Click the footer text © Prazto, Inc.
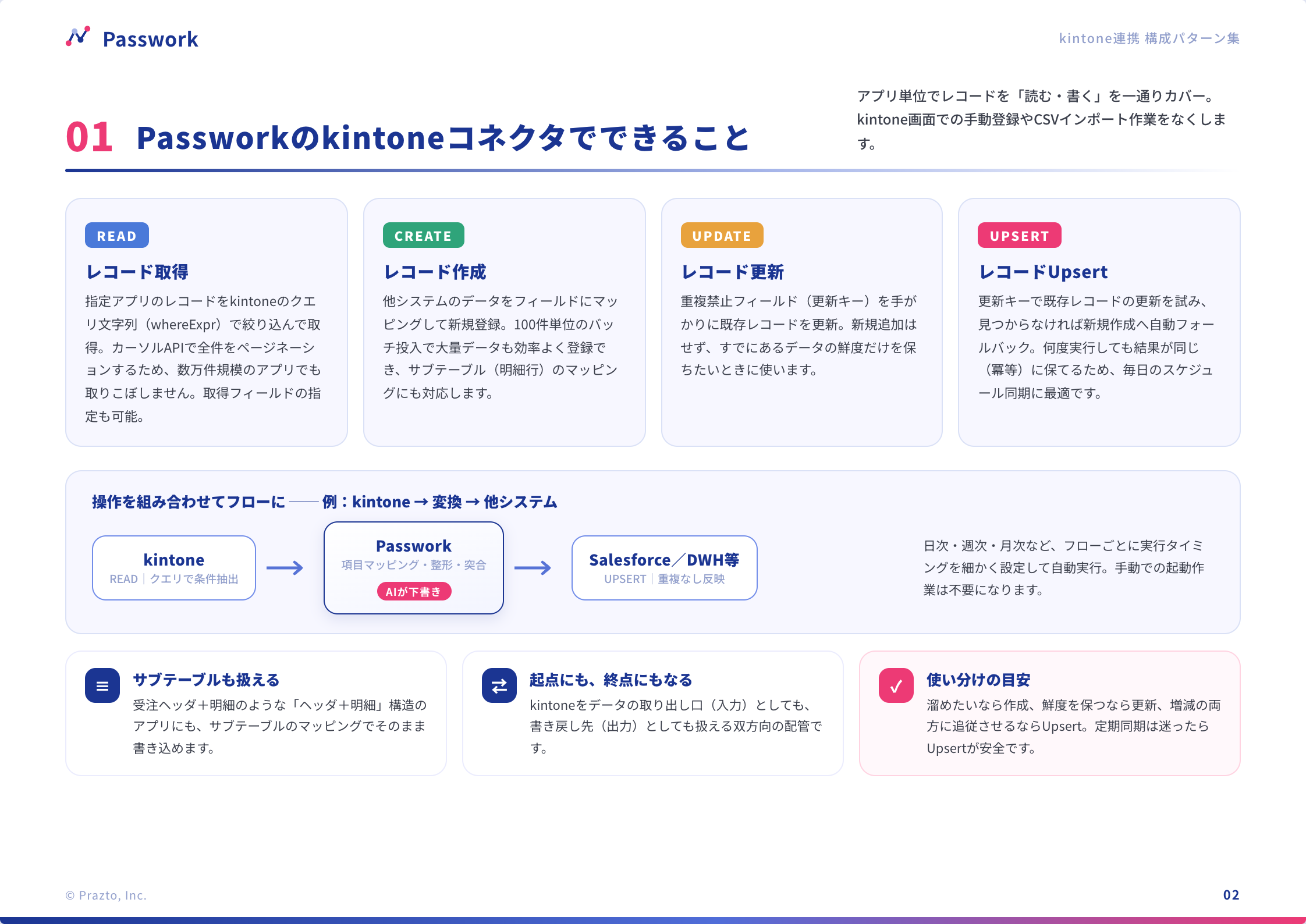Screen dimensions: 1306x924 pos(106,895)
